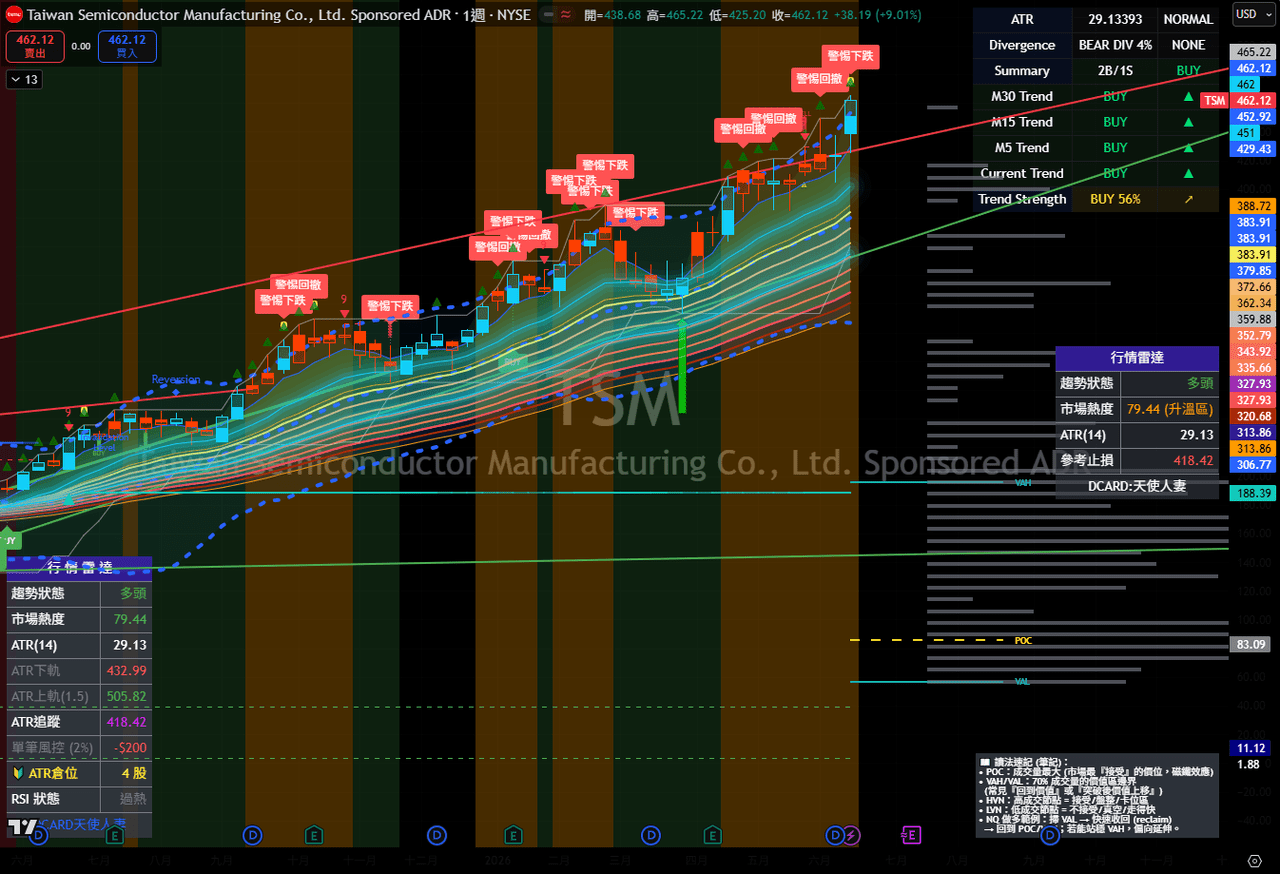Click the VAH label on the volume profile

click(1023, 482)
